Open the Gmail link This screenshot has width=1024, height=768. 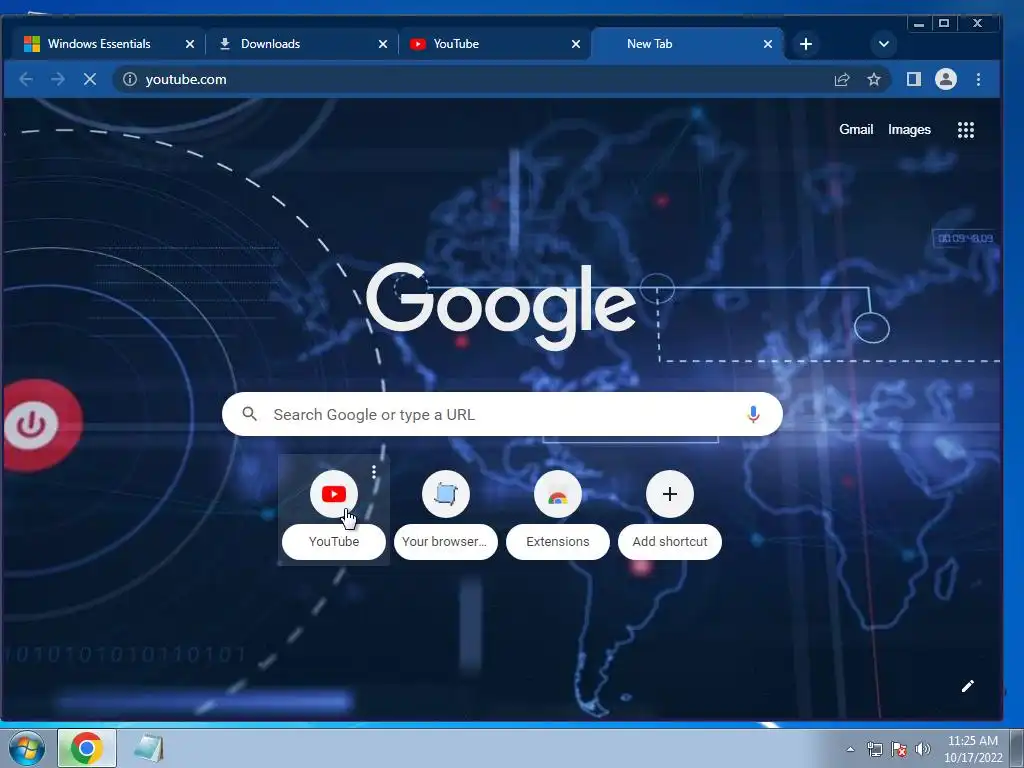coord(856,129)
